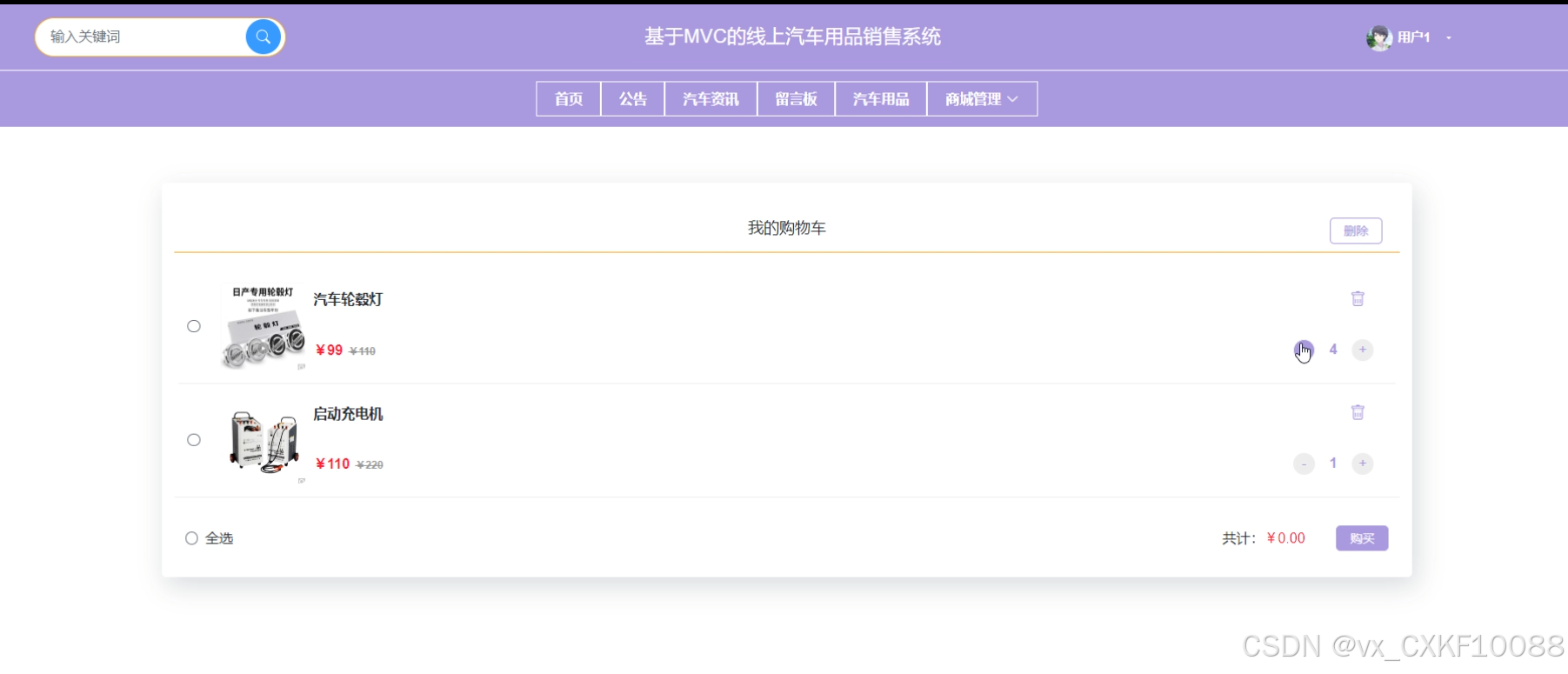This screenshot has height=674, width=1568.
Task: Click the ¥110 price of 启动充电机
Action: [332, 464]
